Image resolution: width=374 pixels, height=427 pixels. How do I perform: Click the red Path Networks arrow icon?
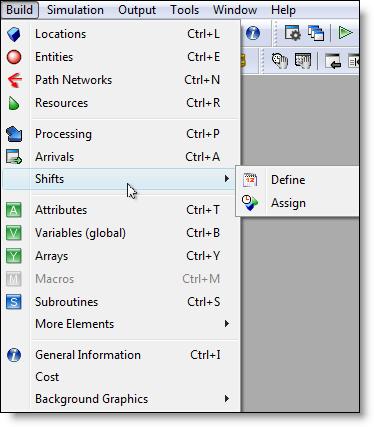click(14, 80)
